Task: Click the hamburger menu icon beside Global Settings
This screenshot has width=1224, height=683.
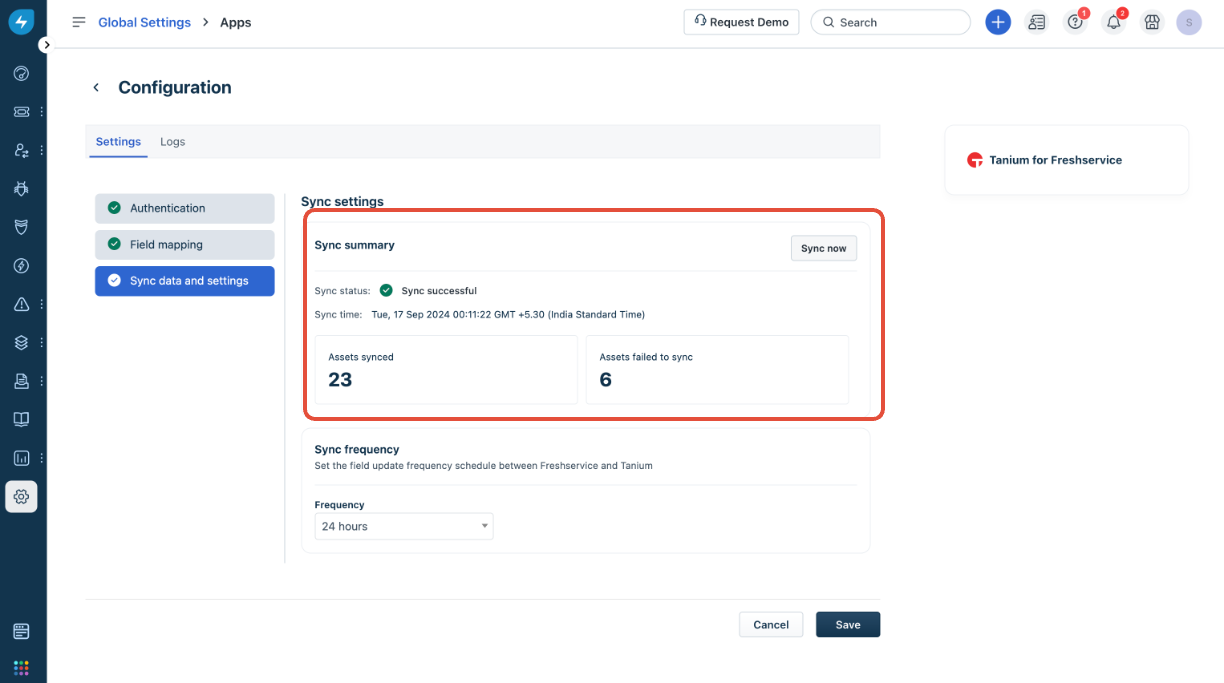Action: point(79,22)
